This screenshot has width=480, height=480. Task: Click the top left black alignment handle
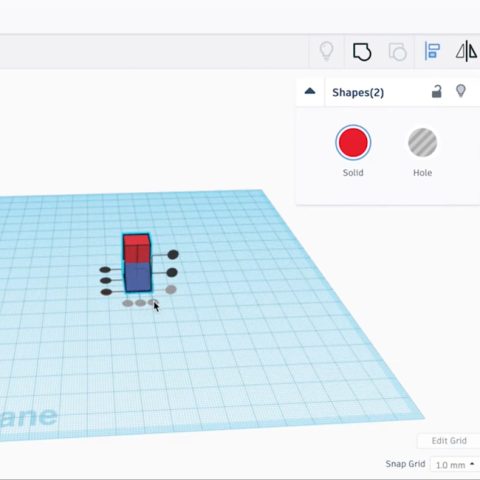click(105, 270)
